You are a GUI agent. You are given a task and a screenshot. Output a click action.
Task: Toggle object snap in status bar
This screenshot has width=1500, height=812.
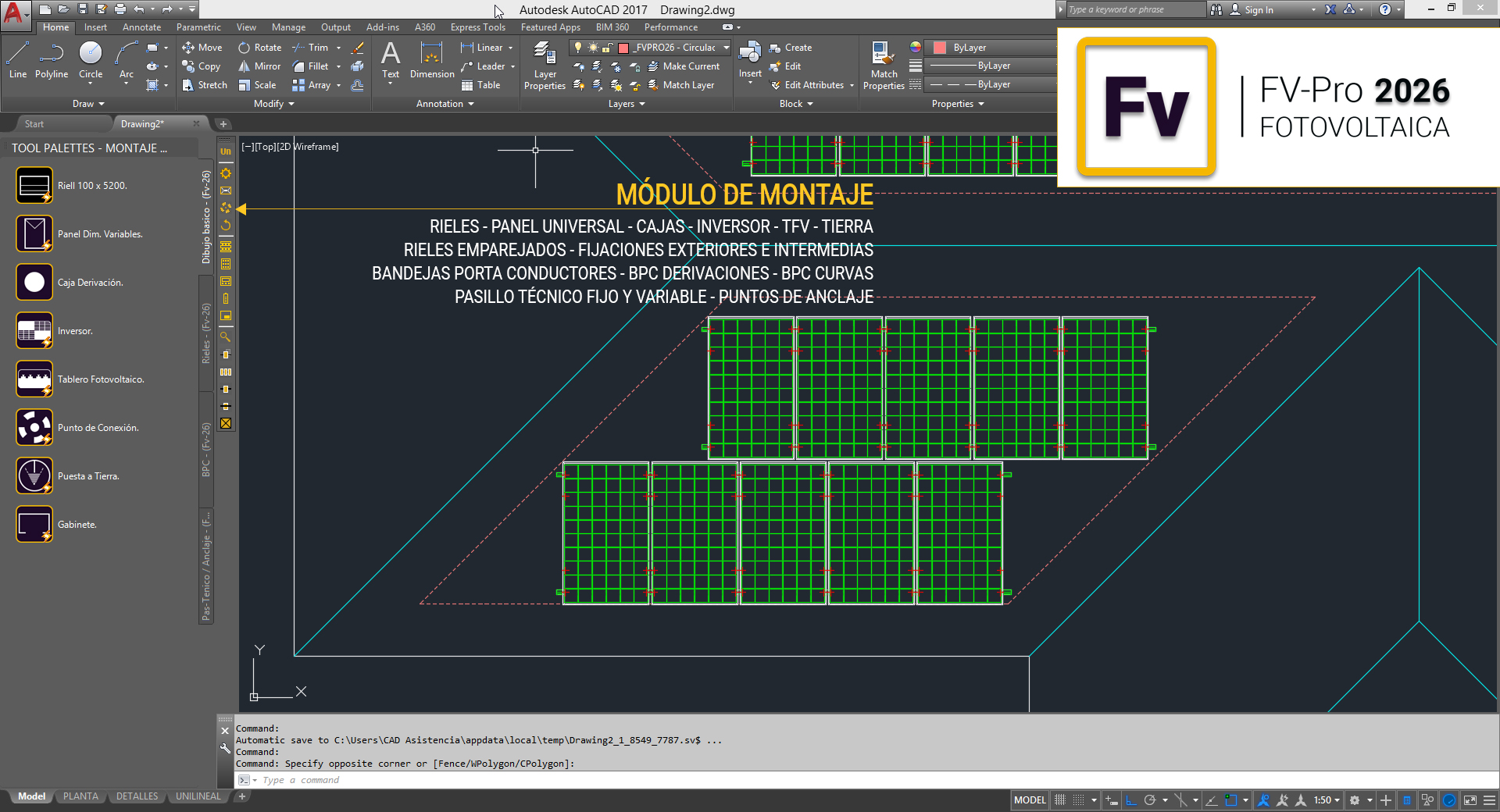tap(1231, 800)
